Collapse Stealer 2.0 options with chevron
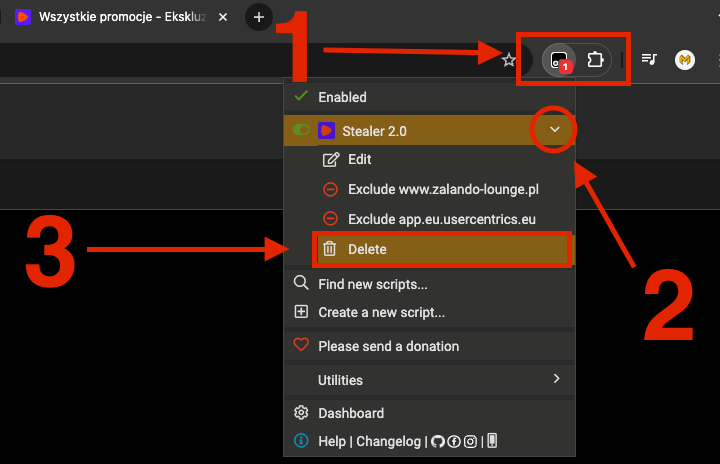 pos(555,130)
